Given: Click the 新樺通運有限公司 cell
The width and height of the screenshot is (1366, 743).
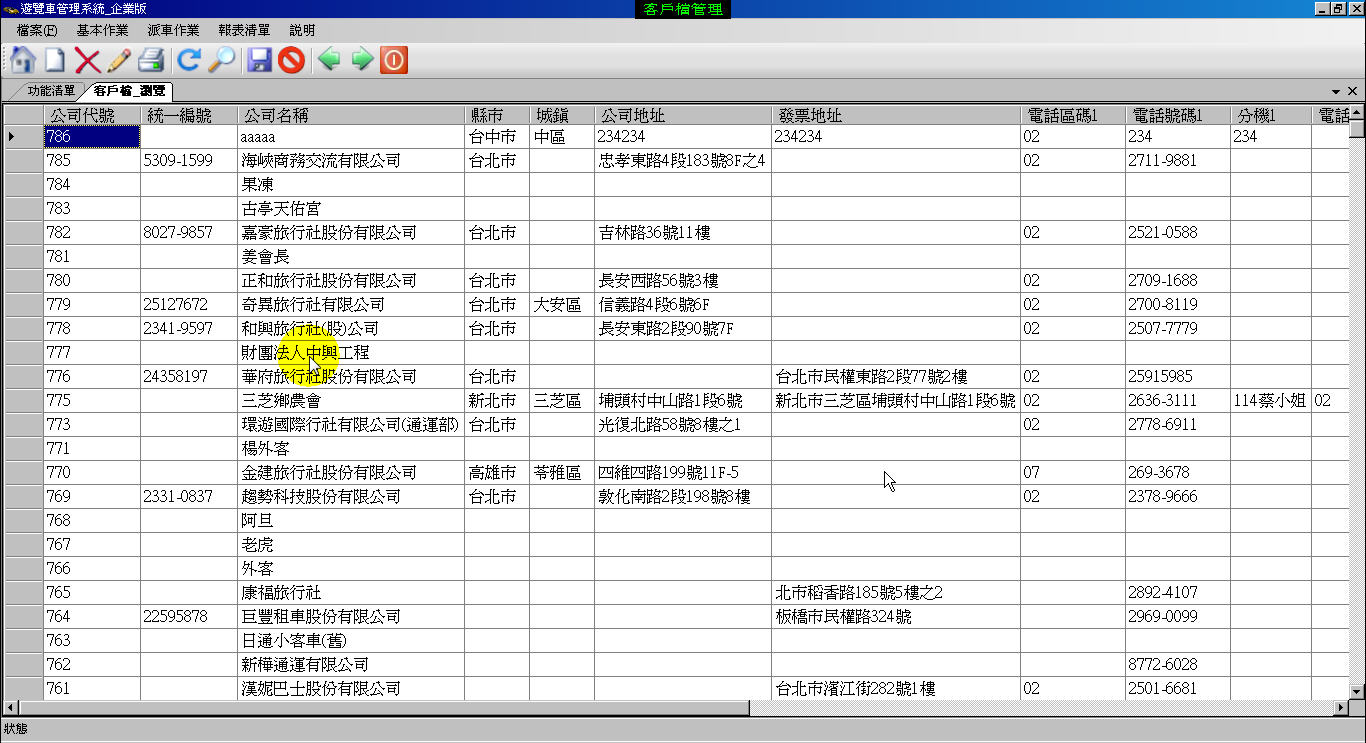Looking at the screenshot, I should (x=351, y=664).
